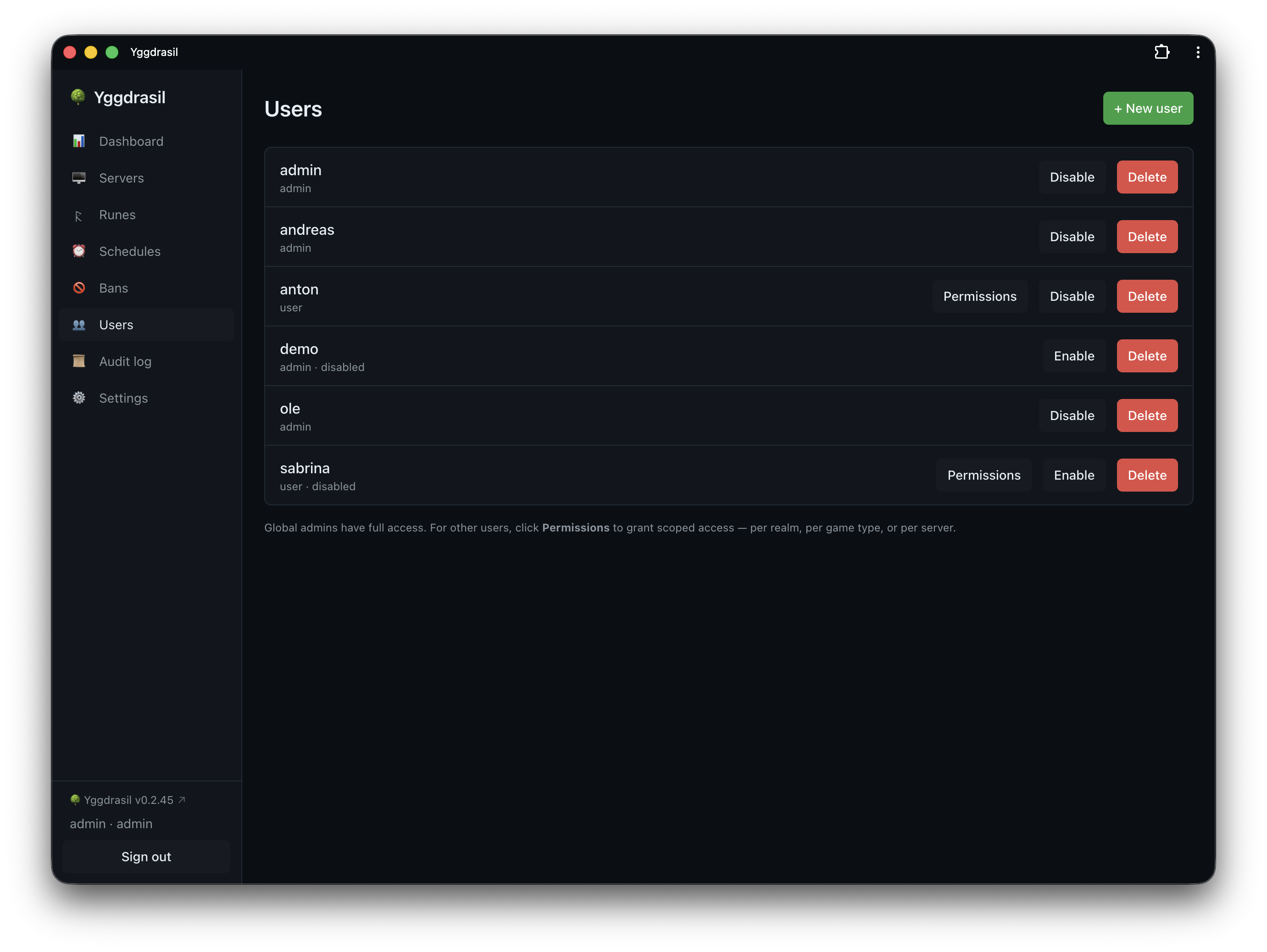Click the sabrina username text
1267x952 pixels.
[x=305, y=468]
